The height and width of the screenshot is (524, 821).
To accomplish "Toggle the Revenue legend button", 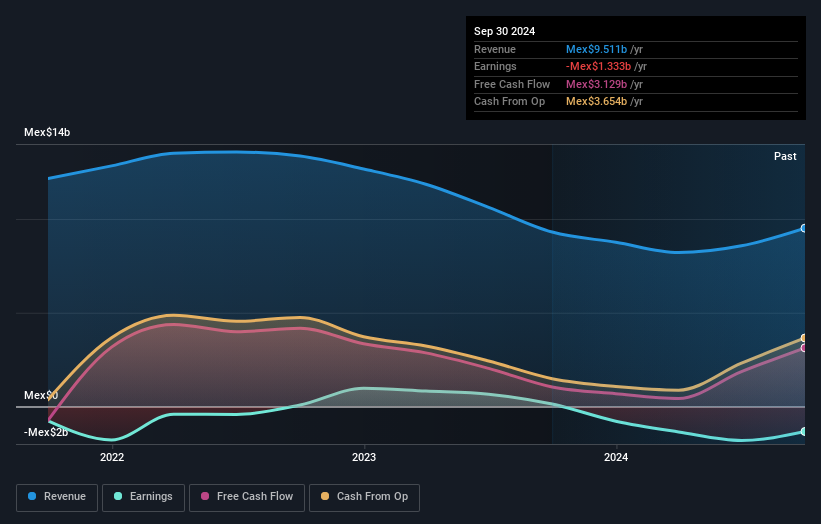I will [x=57, y=497].
